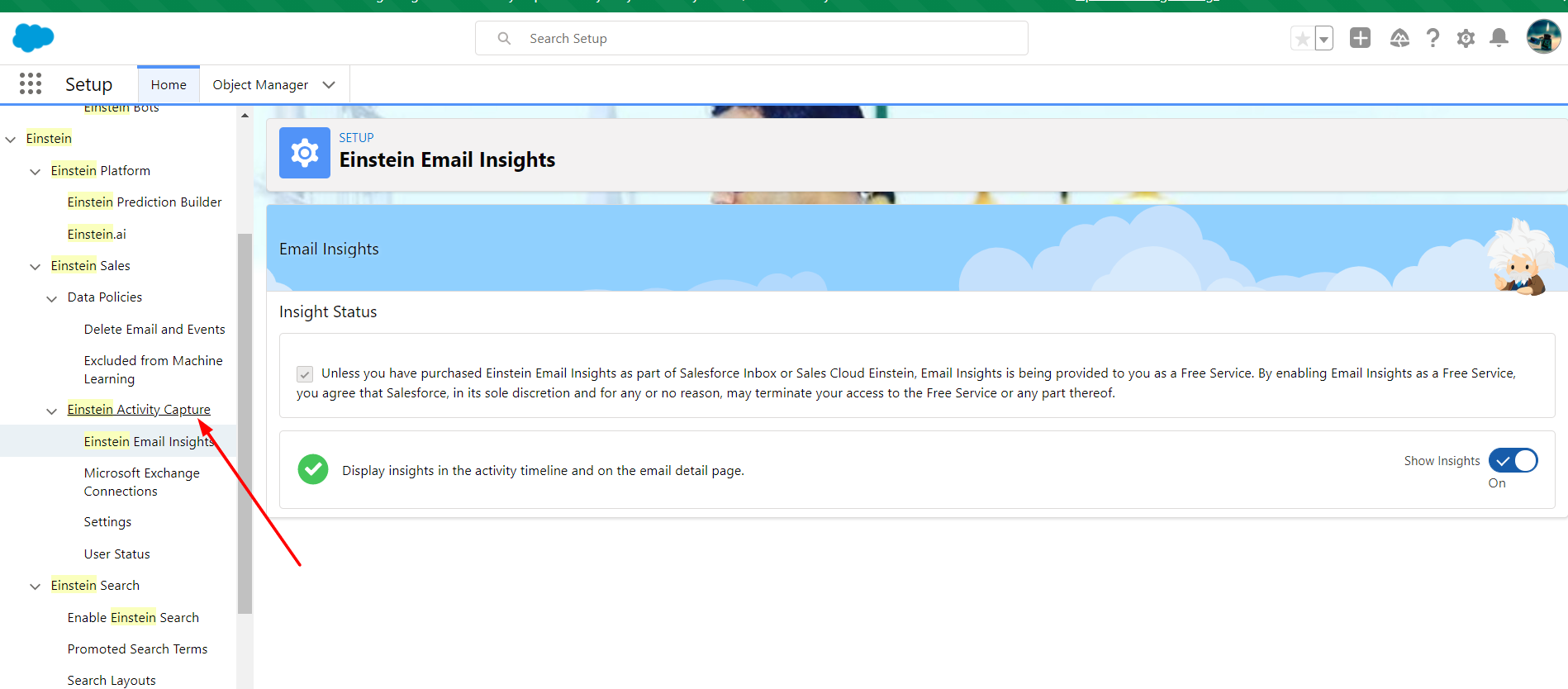The height and width of the screenshot is (689, 1568).
Task: Open the Setup gear menu icon
Action: pos(1466,38)
